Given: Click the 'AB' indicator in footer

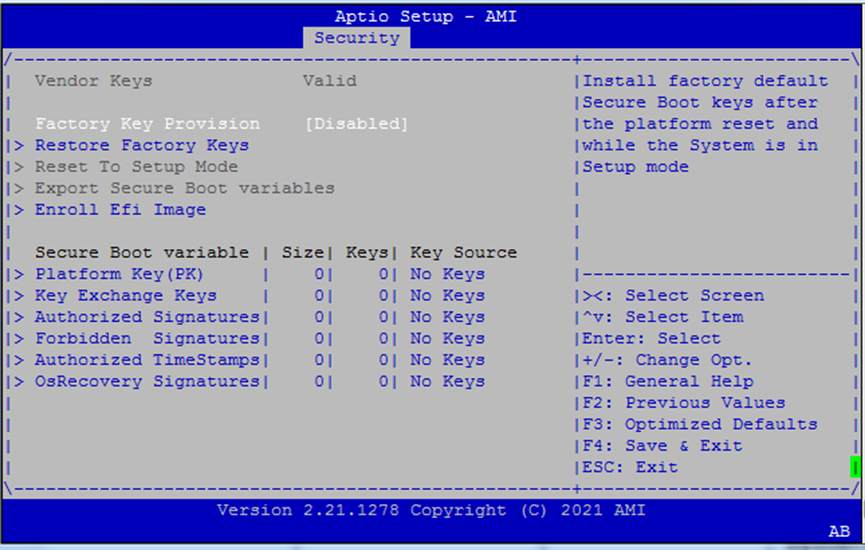Looking at the screenshot, I should tap(839, 531).
